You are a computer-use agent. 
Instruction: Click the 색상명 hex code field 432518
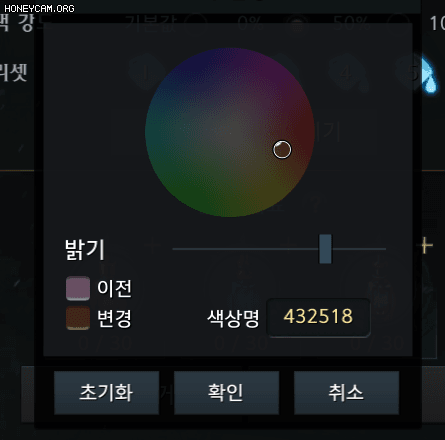tap(318, 317)
